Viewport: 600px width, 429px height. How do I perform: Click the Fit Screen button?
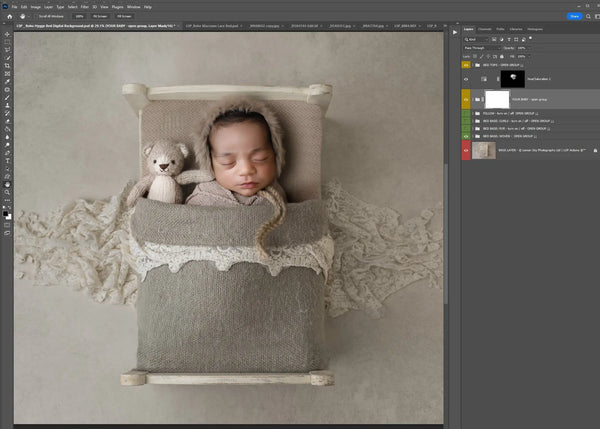click(x=100, y=16)
